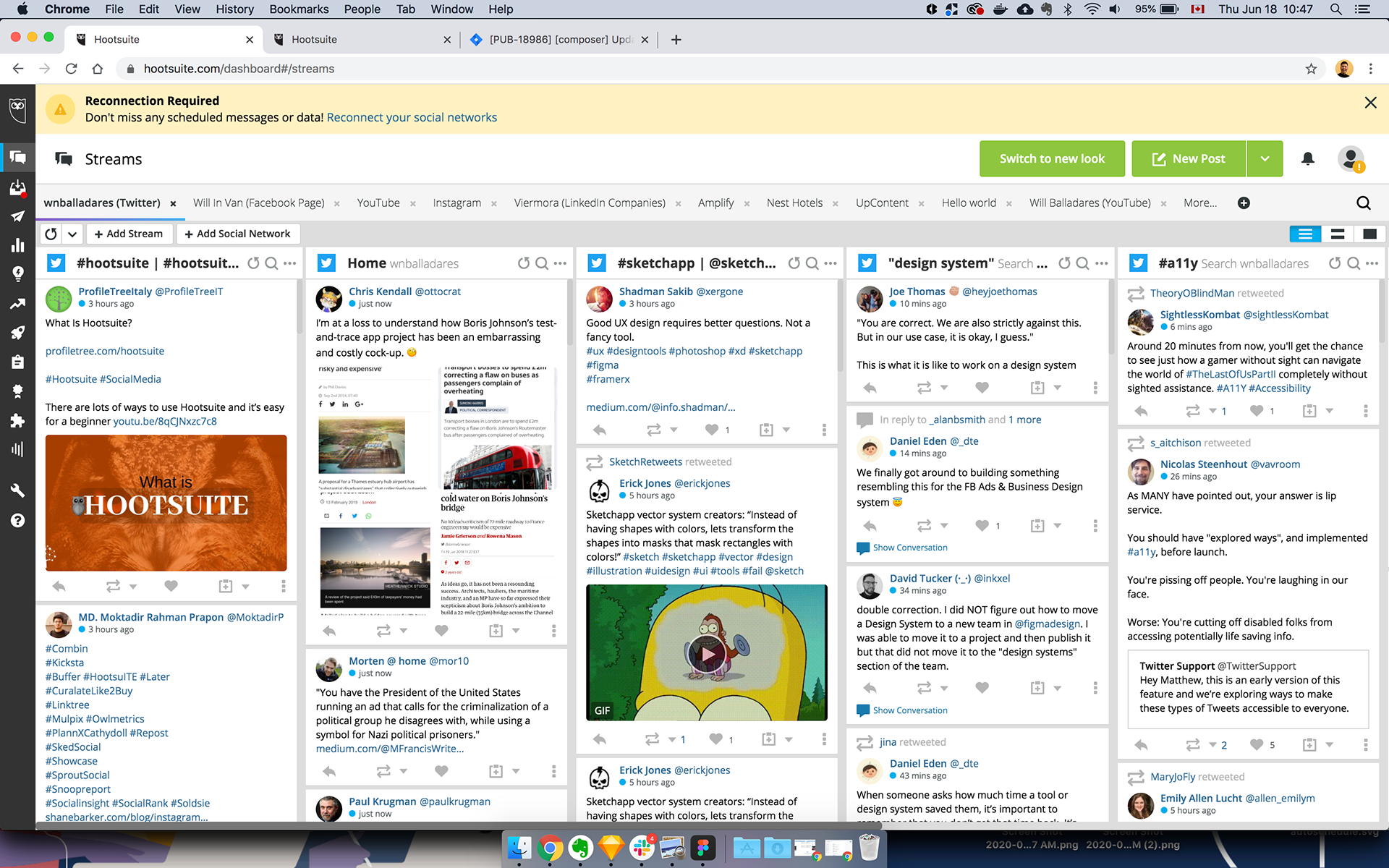Open notifications bell icon
1389x868 pixels.
point(1307,158)
